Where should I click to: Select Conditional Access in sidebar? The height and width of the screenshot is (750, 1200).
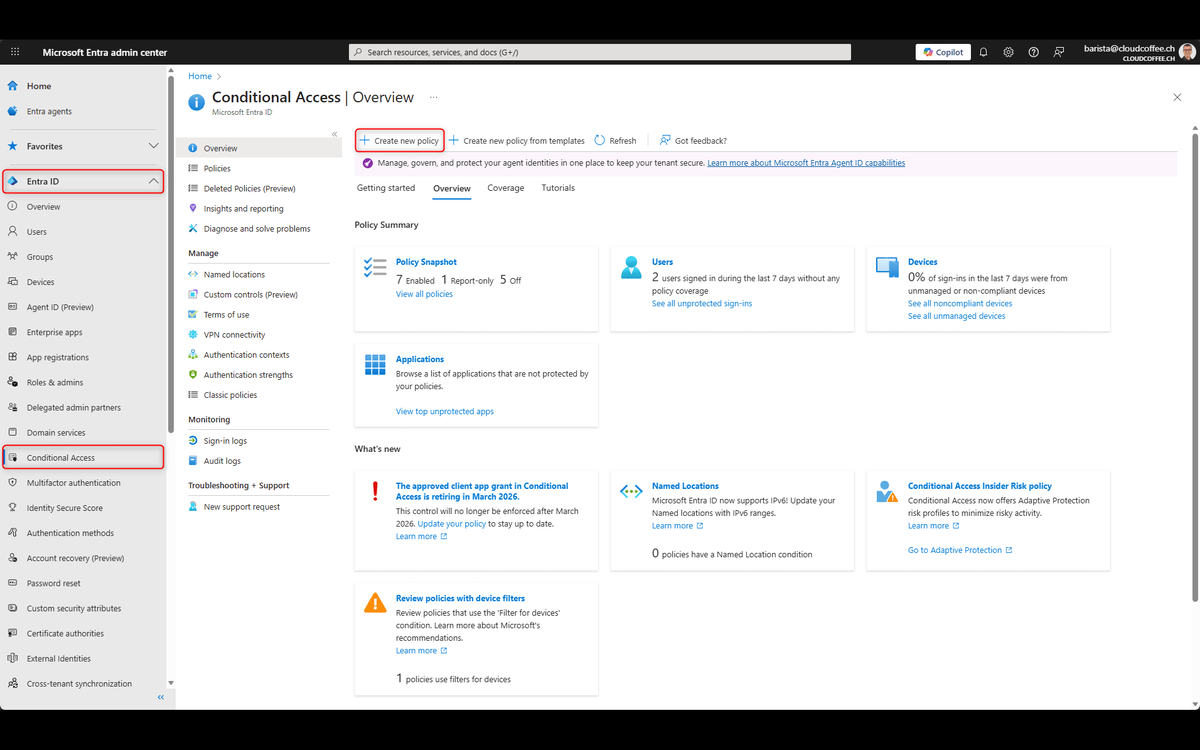point(84,457)
